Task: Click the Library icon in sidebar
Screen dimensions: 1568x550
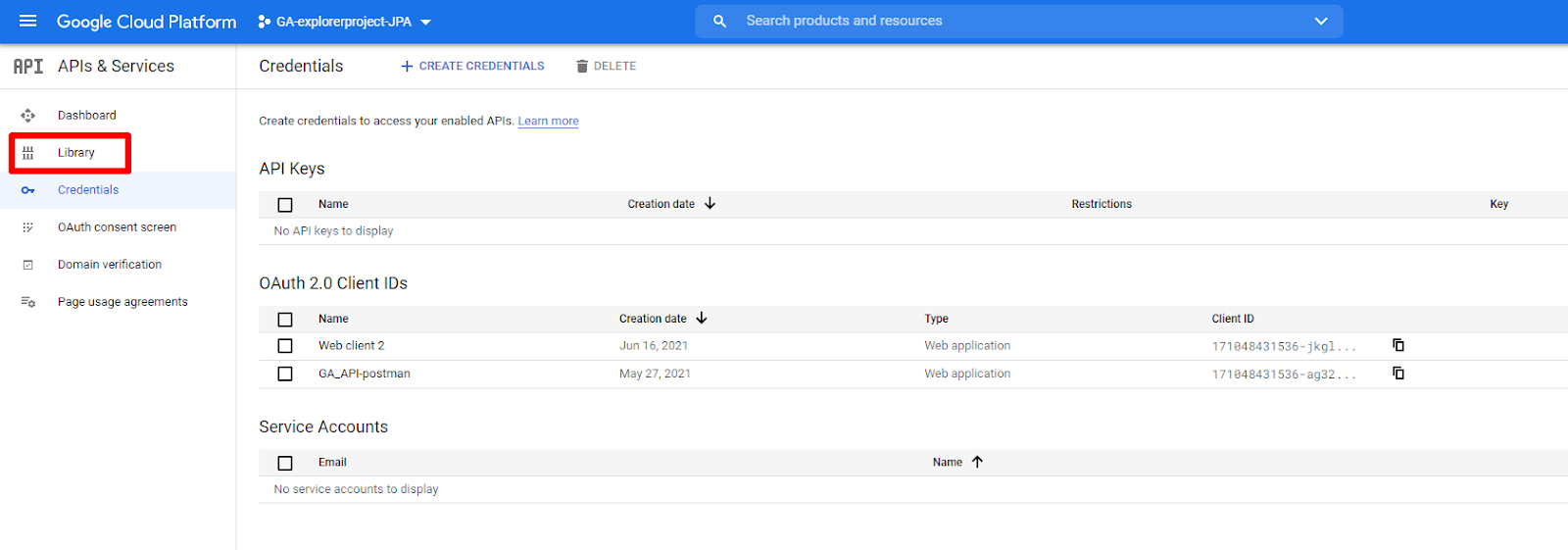Action: click(27, 153)
